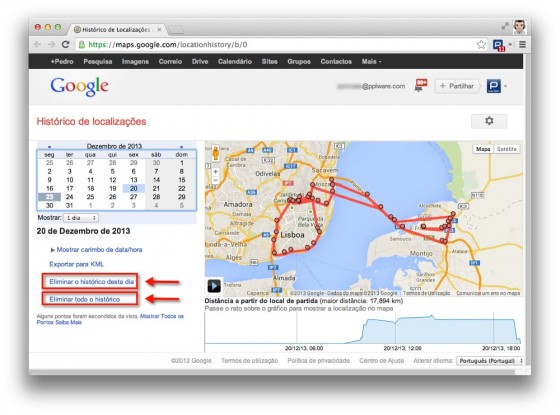Go back with the browser back arrow

[x=38, y=44]
